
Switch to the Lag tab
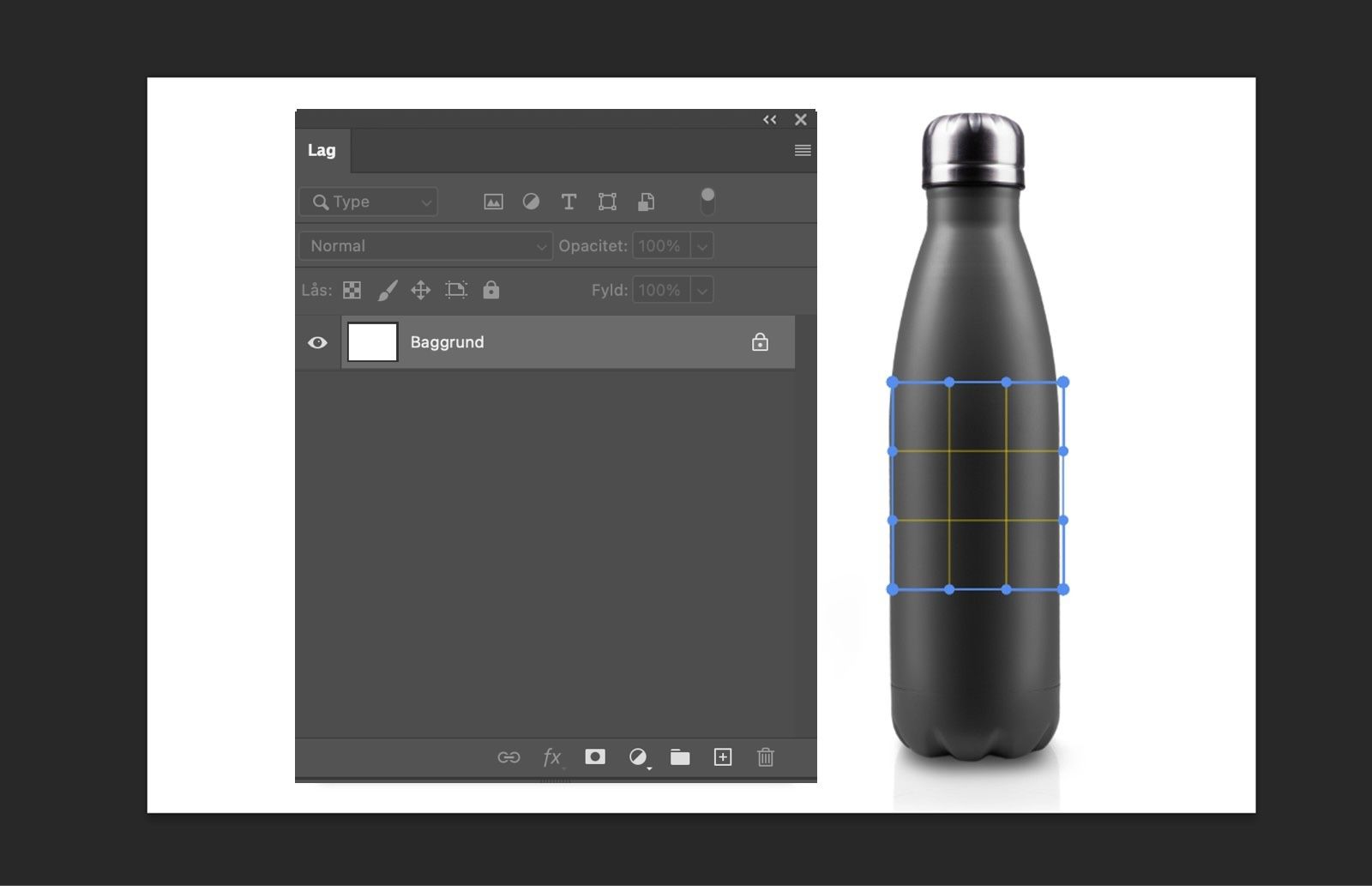pyautogui.click(x=322, y=150)
